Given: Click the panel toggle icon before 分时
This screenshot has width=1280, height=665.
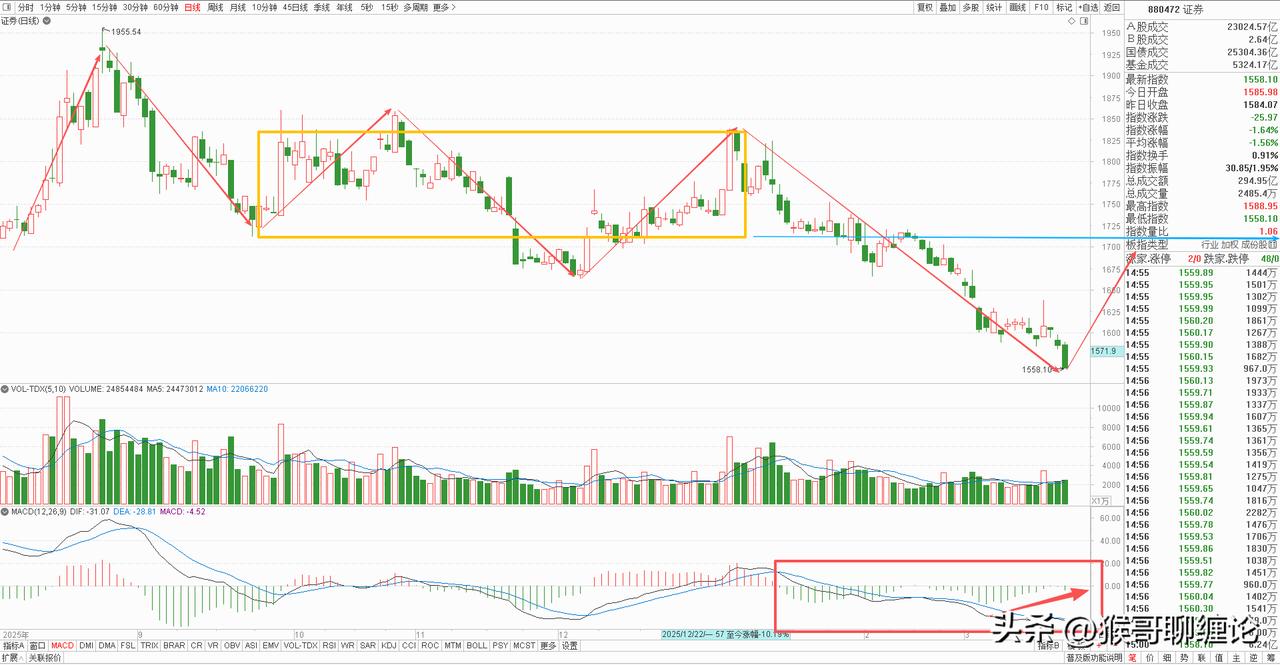Looking at the screenshot, I should point(8,7).
